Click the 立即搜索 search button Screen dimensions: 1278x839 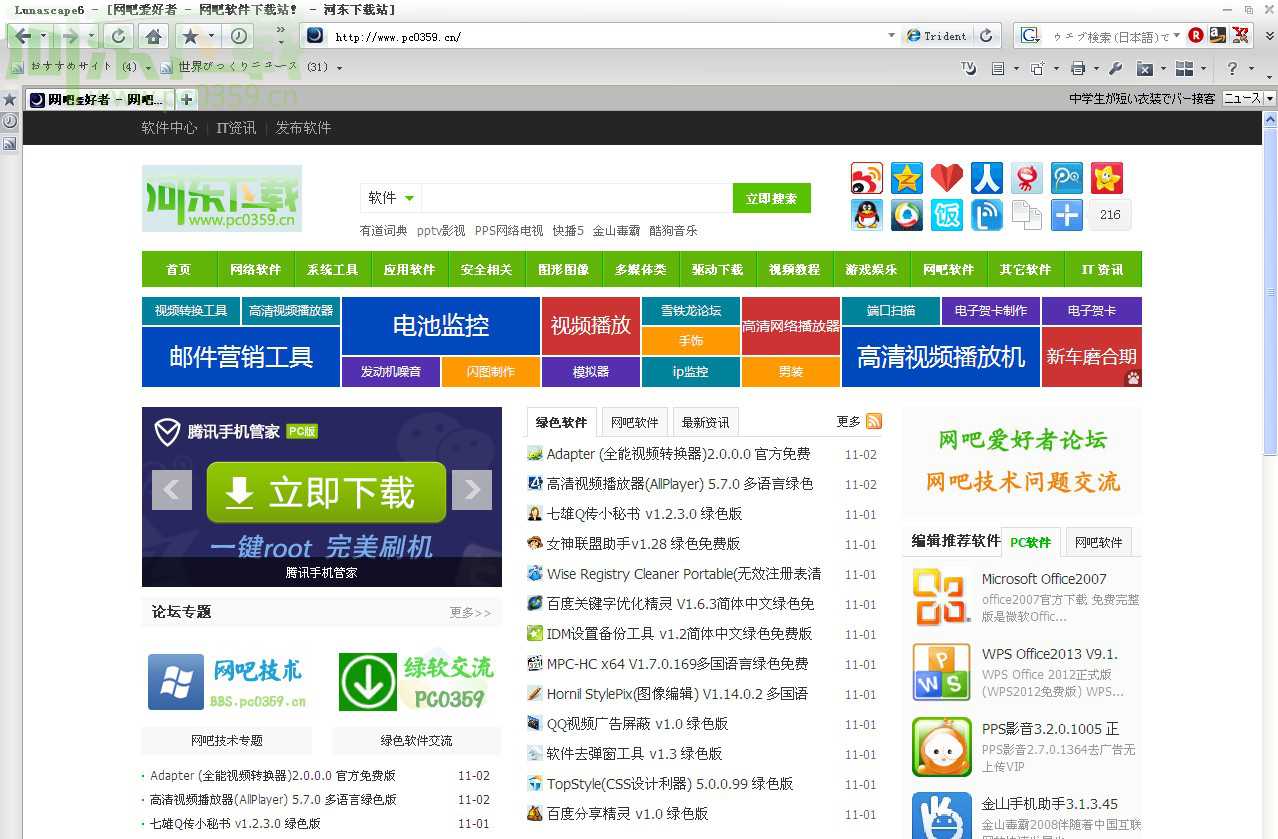771,197
